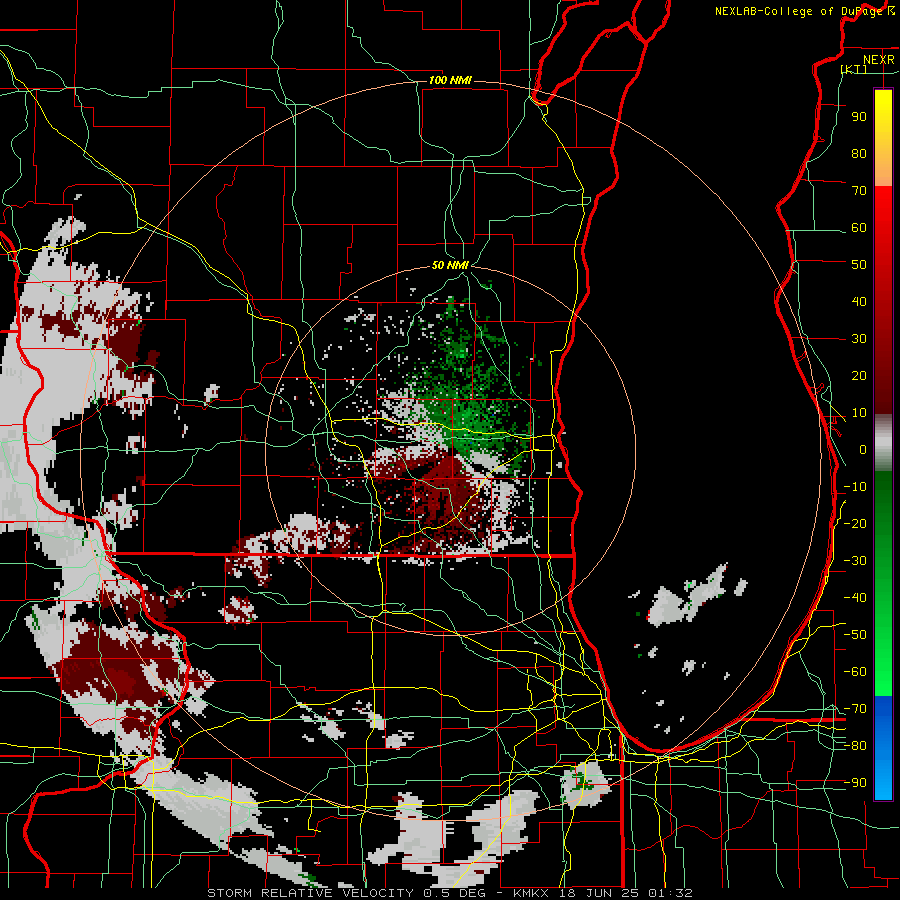This screenshot has width=900, height=900.
Task: Click the 60 value on velocity scale
Action: pos(859,228)
